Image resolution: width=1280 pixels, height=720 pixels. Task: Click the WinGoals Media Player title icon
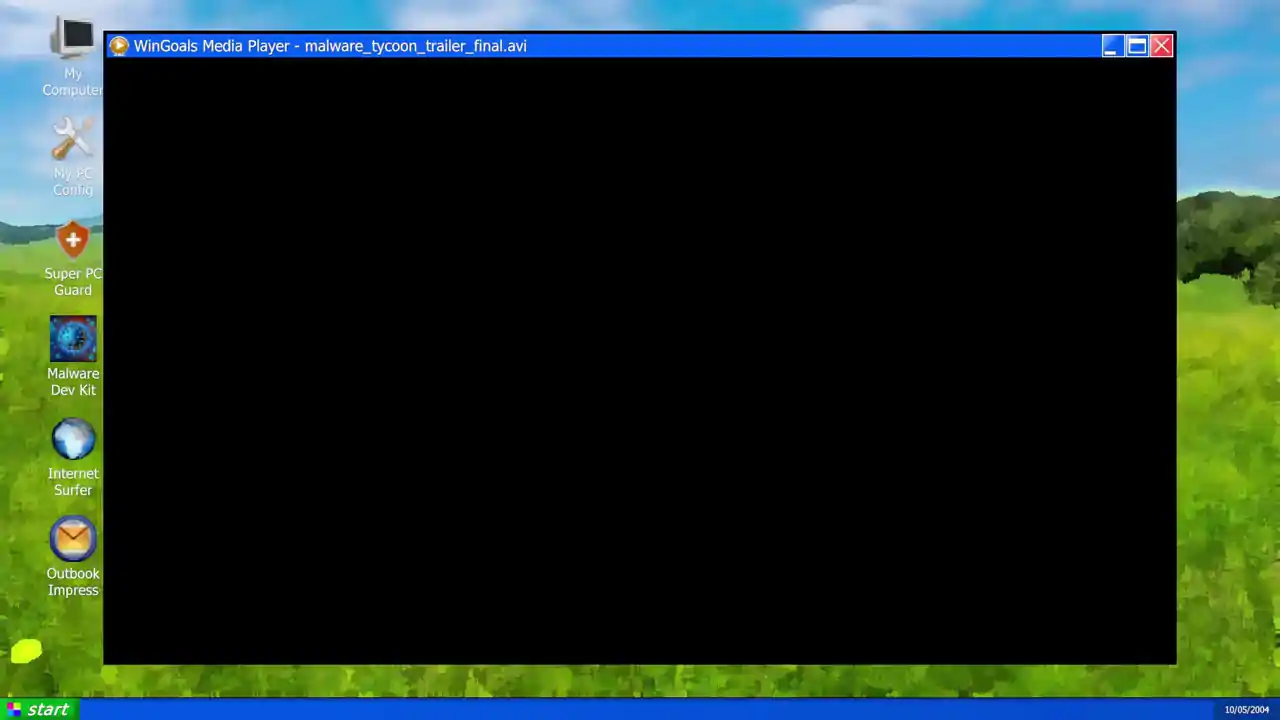[119, 46]
